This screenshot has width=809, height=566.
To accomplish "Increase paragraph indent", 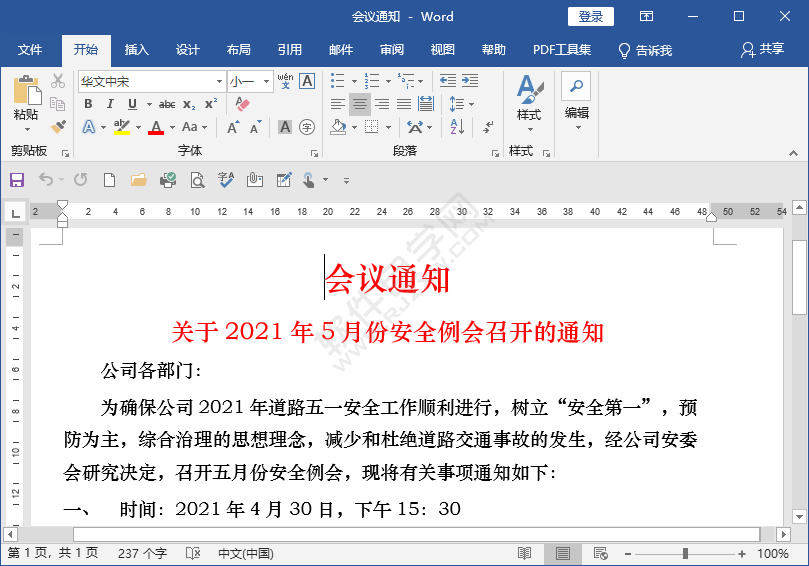I will tap(470, 80).
